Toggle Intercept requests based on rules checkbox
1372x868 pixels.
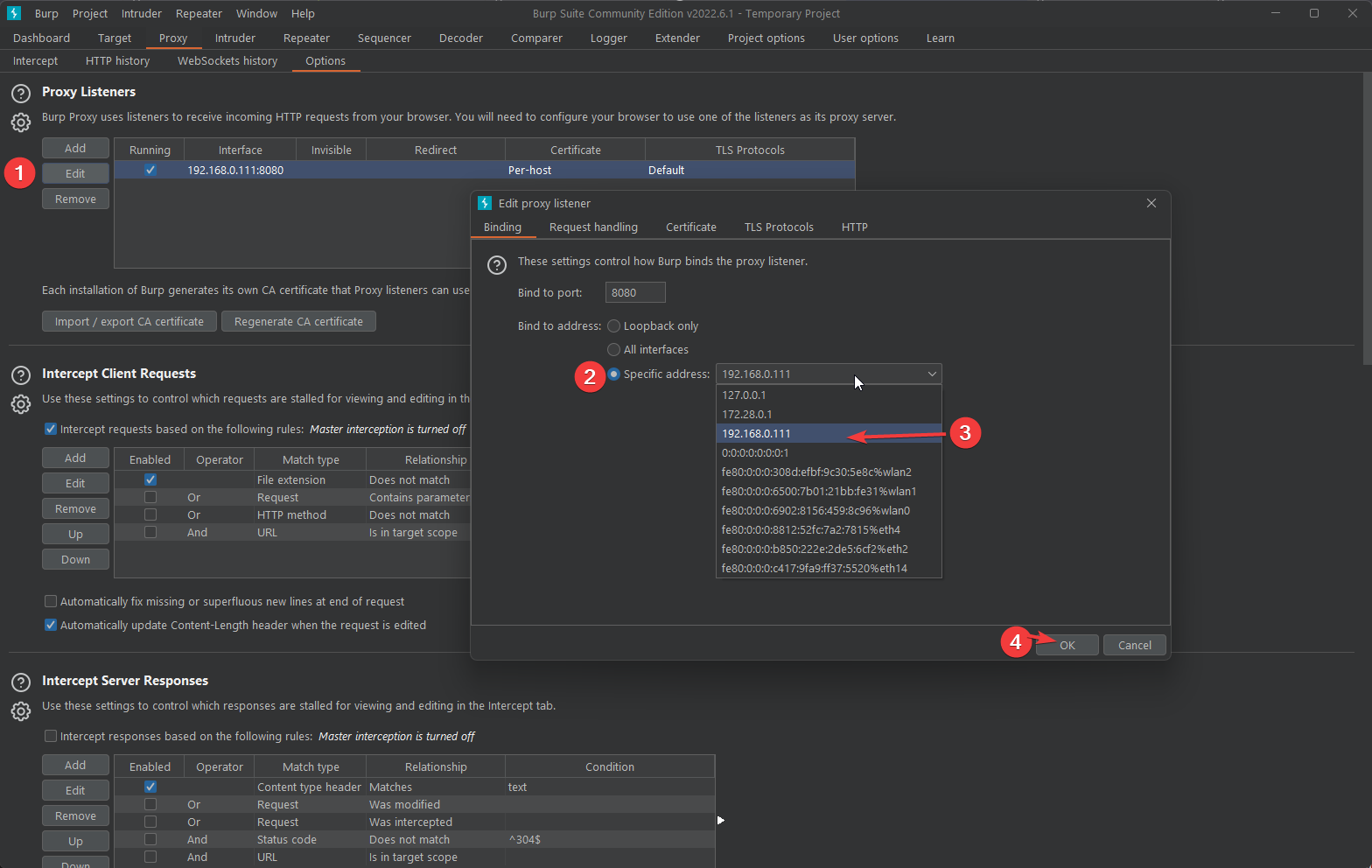[51, 429]
